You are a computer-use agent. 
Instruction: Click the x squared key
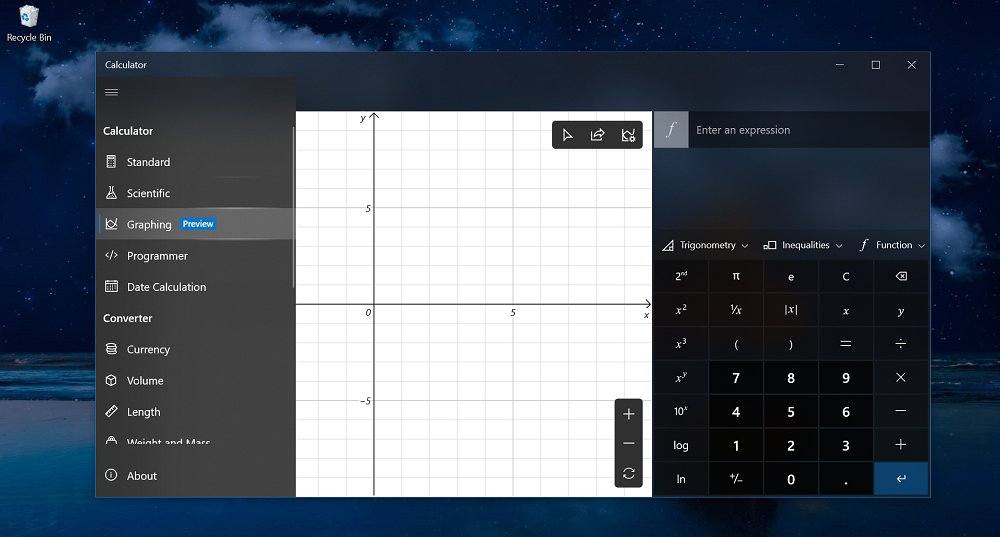coord(681,310)
